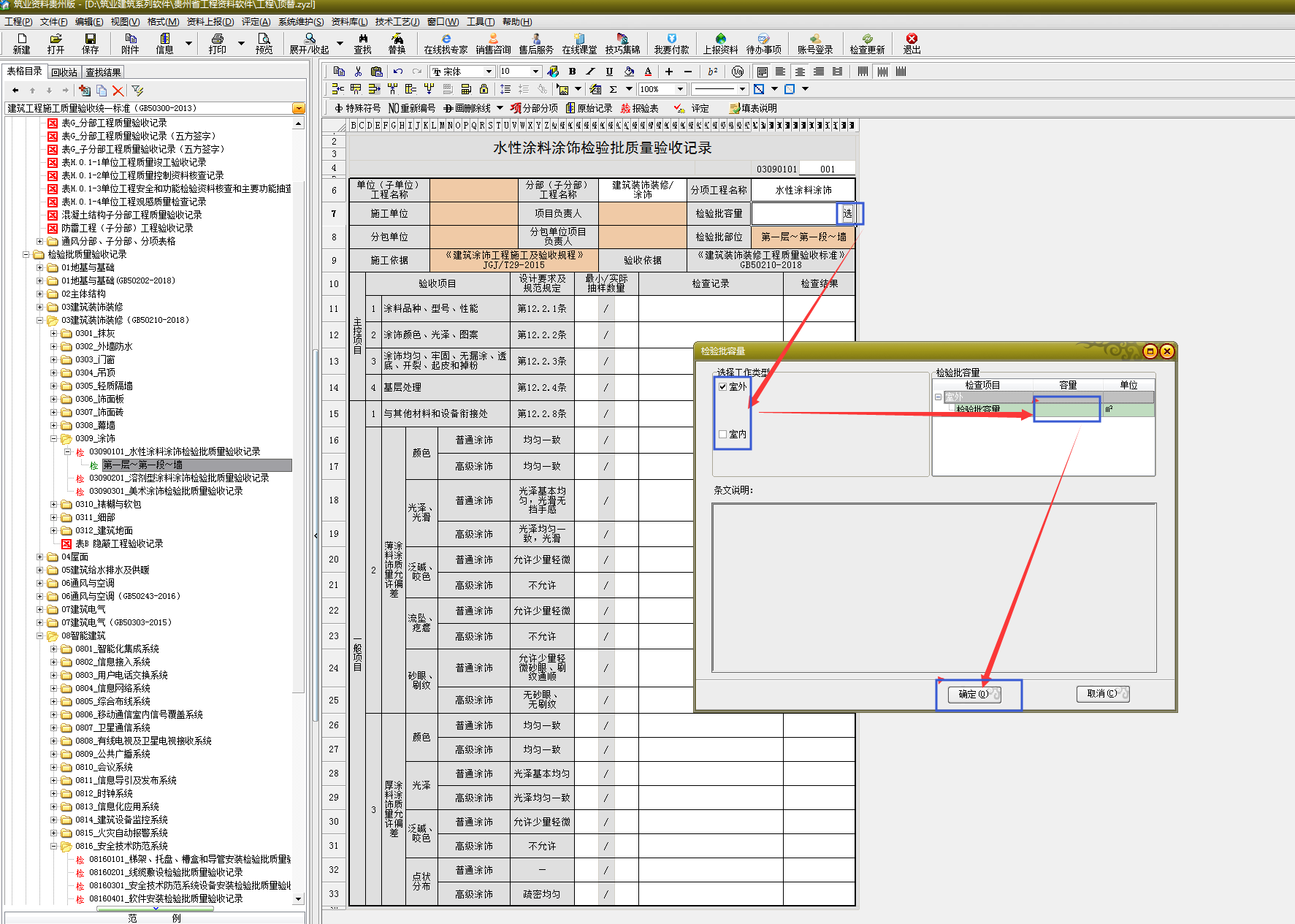Click the red delete X icon in tree toolbar
Viewport: 1295px width, 924px height.
click(118, 91)
